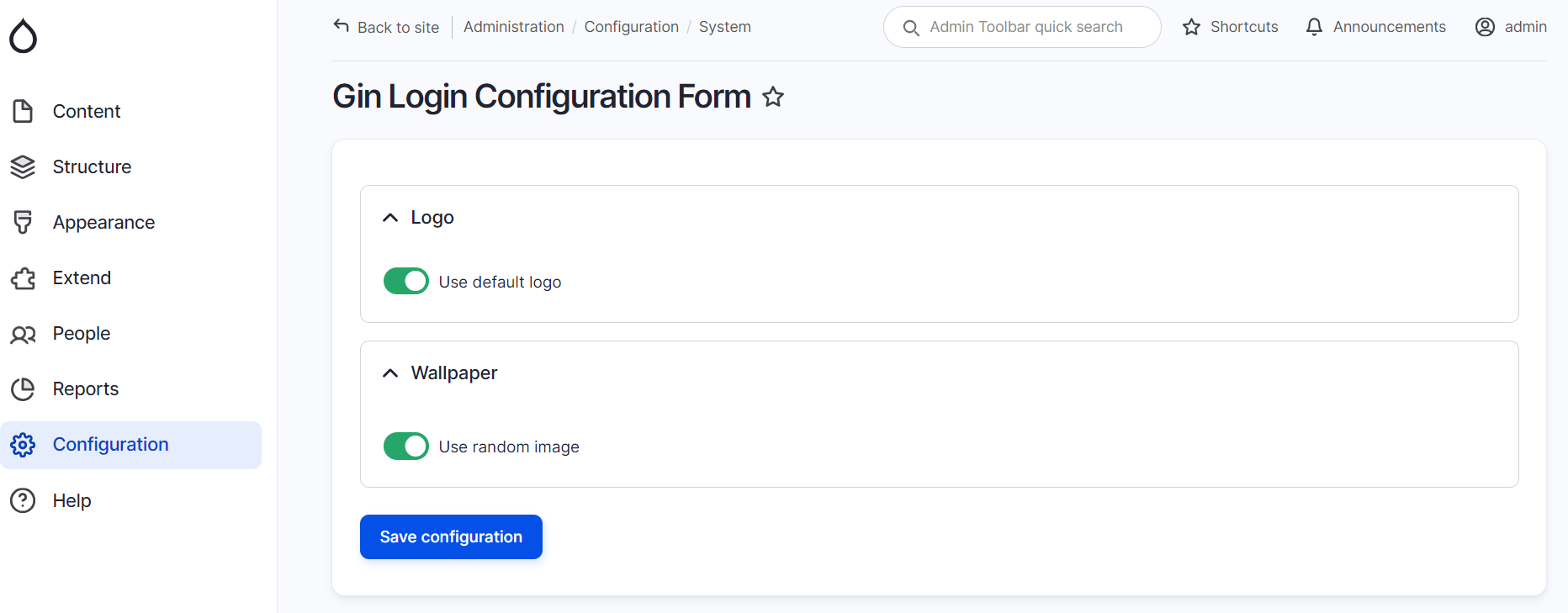Click the Drupal drop logo

(24, 36)
